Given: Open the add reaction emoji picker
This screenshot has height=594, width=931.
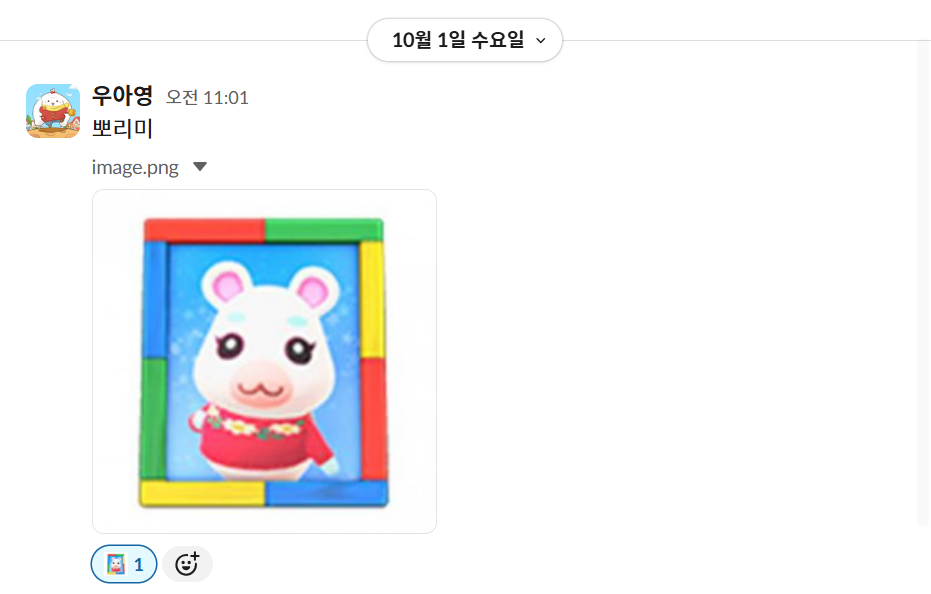Looking at the screenshot, I should click(187, 564).
